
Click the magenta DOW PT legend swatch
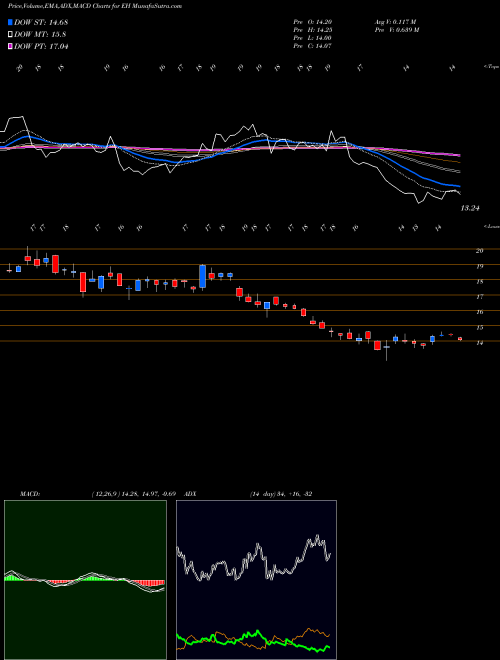tap(10, 46)
